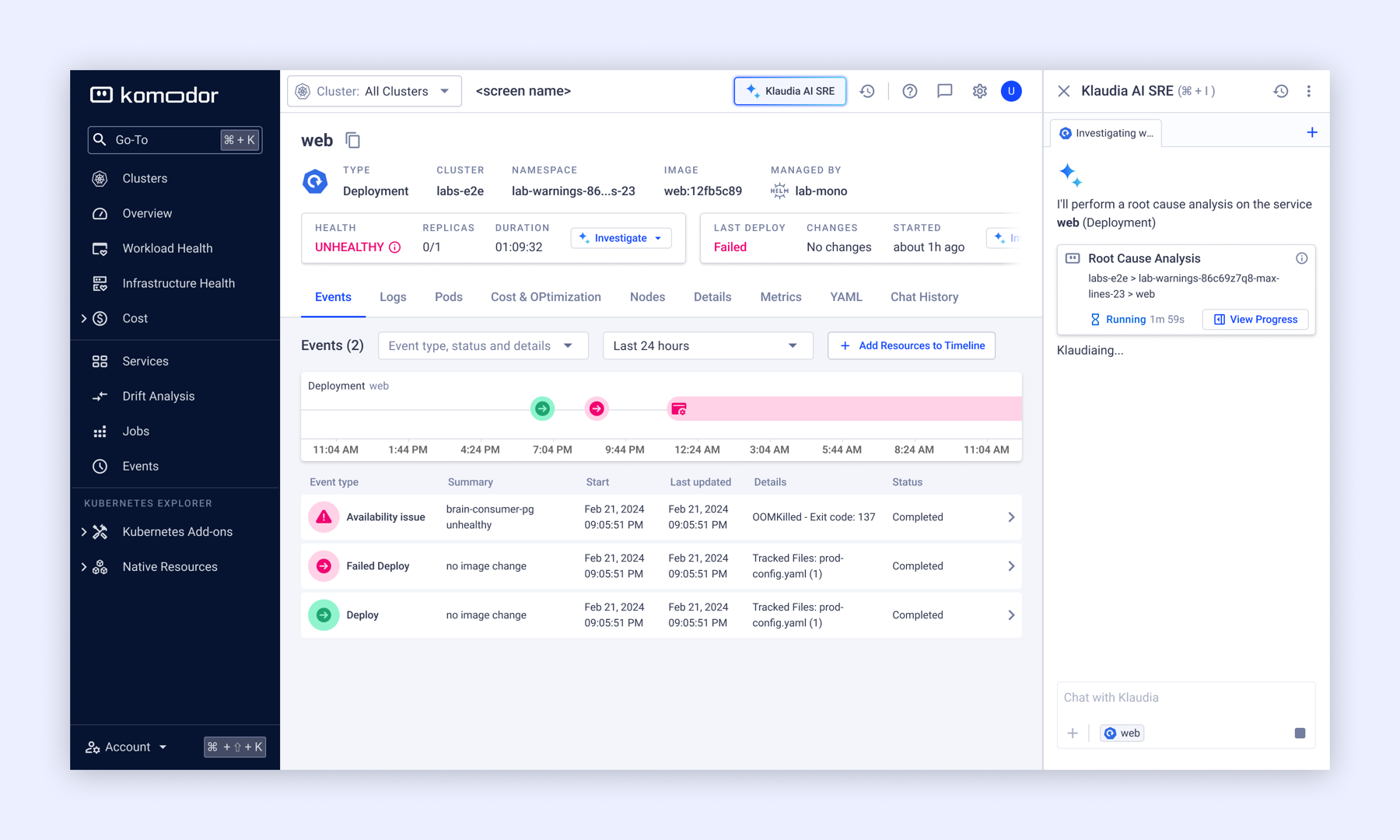Image resolution: width=1400 pixels, height=840 pixels.
Task: Open the Chat History tab
Action: [924, 297]
